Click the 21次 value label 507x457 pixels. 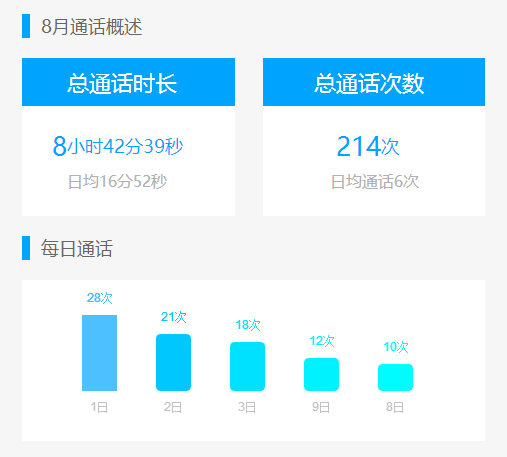(173, 317)
